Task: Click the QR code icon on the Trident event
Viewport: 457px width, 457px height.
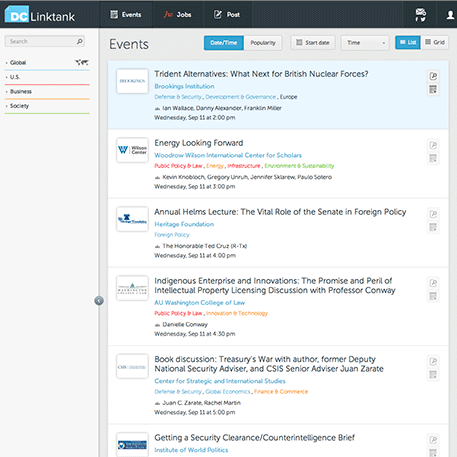Action: click(433, 89)
